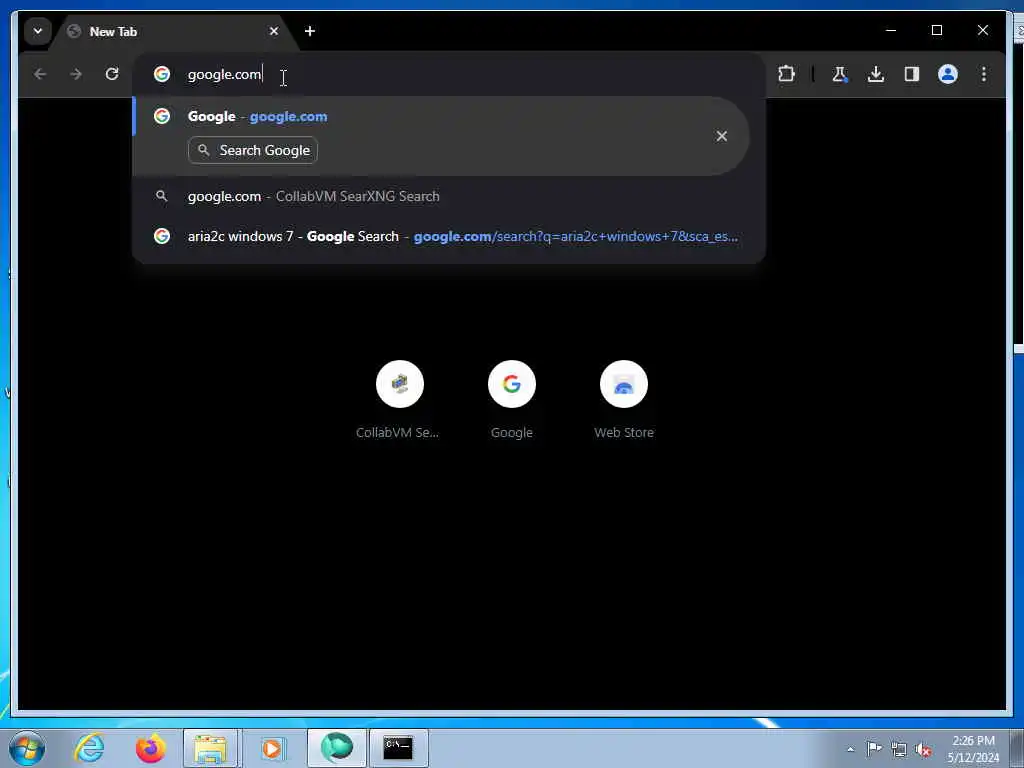Maximize the Chrome window

click(936, 31)
